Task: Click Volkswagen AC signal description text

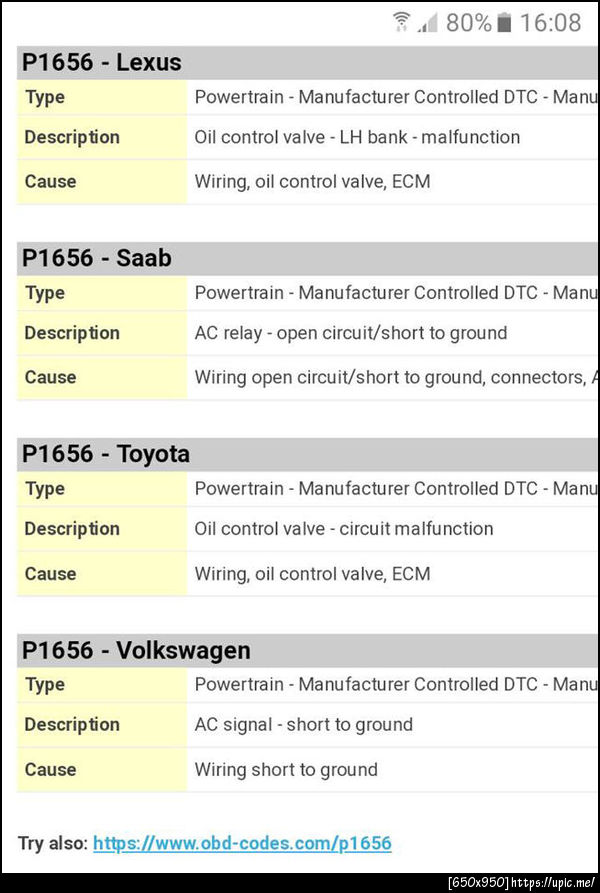Action: pos(303,724)
